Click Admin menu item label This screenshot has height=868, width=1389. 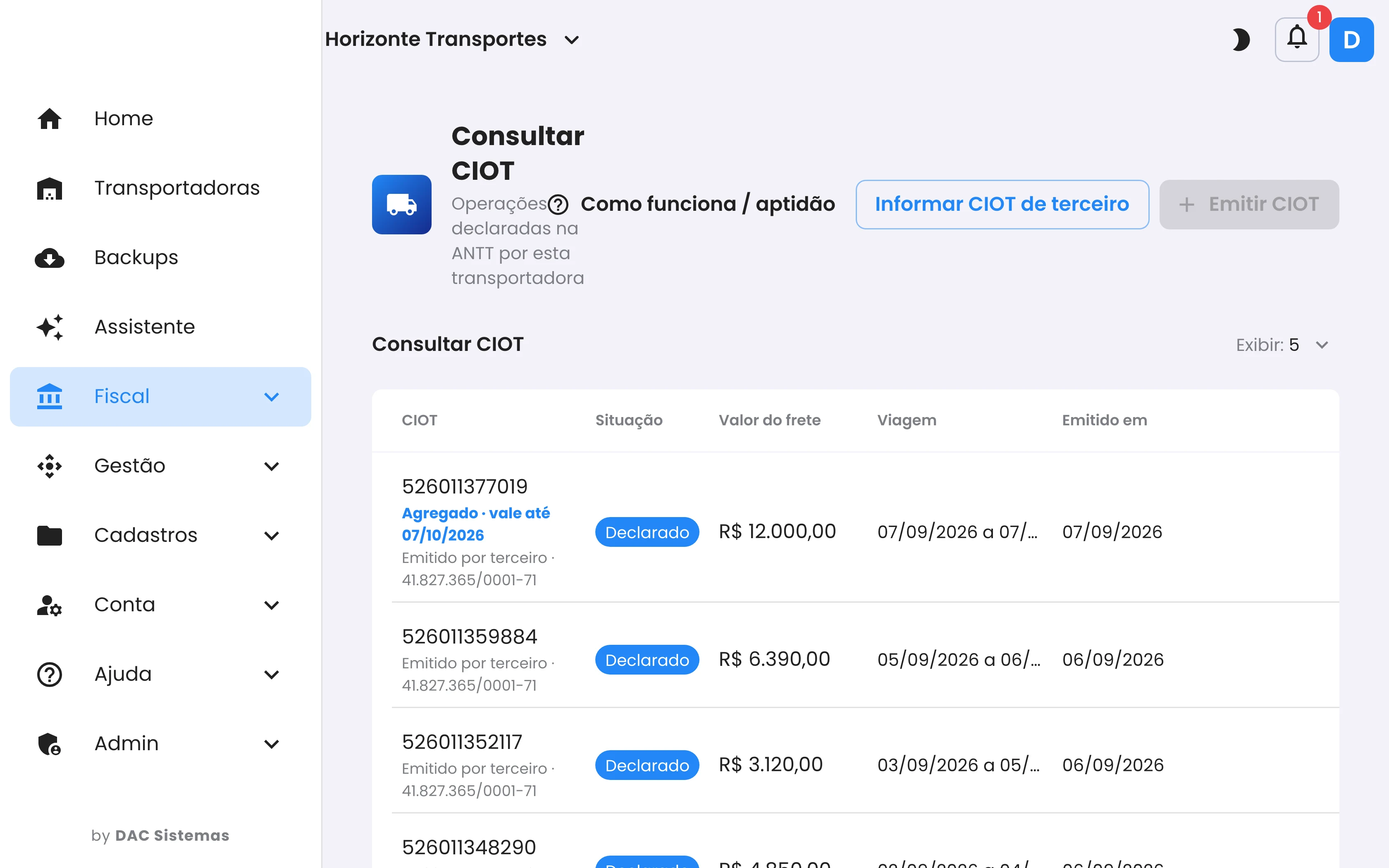pos(126,744)
